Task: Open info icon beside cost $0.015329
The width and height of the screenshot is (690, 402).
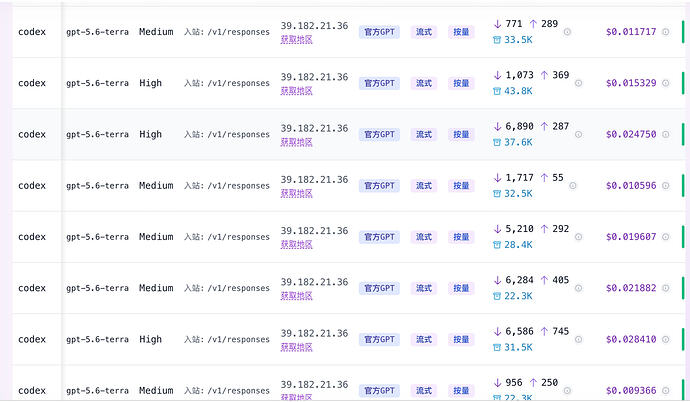Action: click(665, 83)
